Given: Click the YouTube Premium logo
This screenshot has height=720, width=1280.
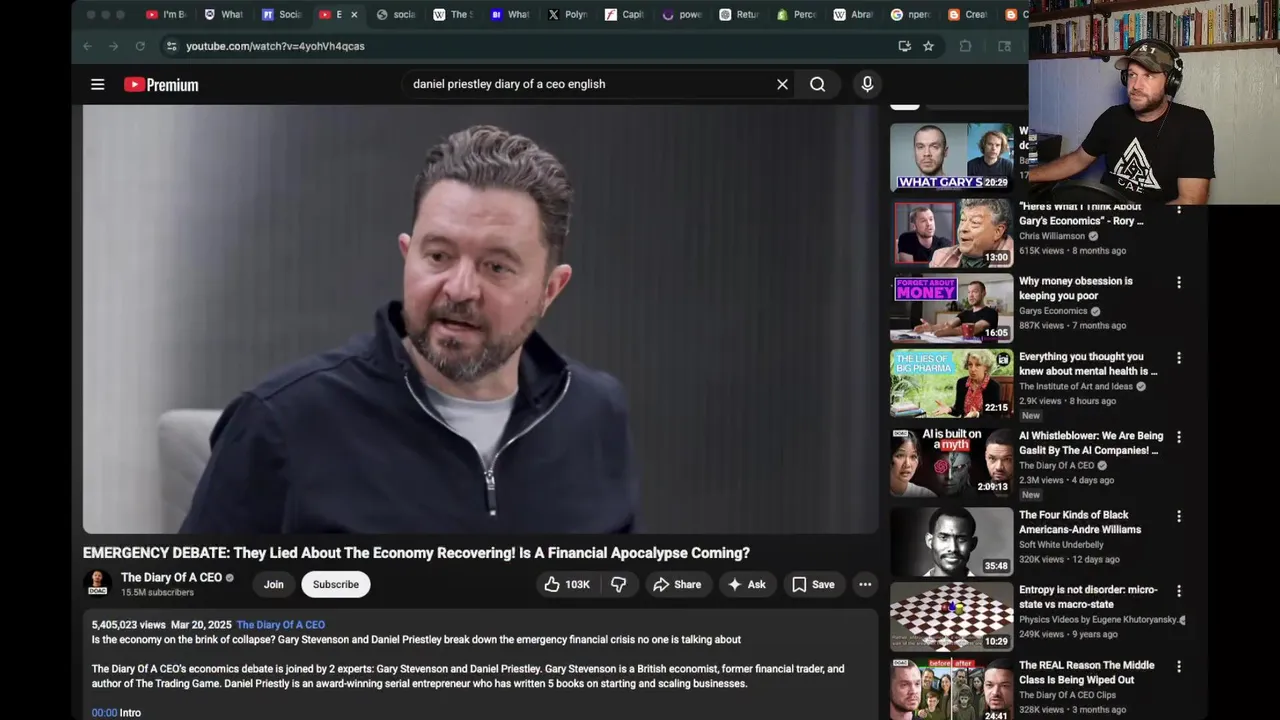Looking at the screenshot, I should click(x=161, y=85).
